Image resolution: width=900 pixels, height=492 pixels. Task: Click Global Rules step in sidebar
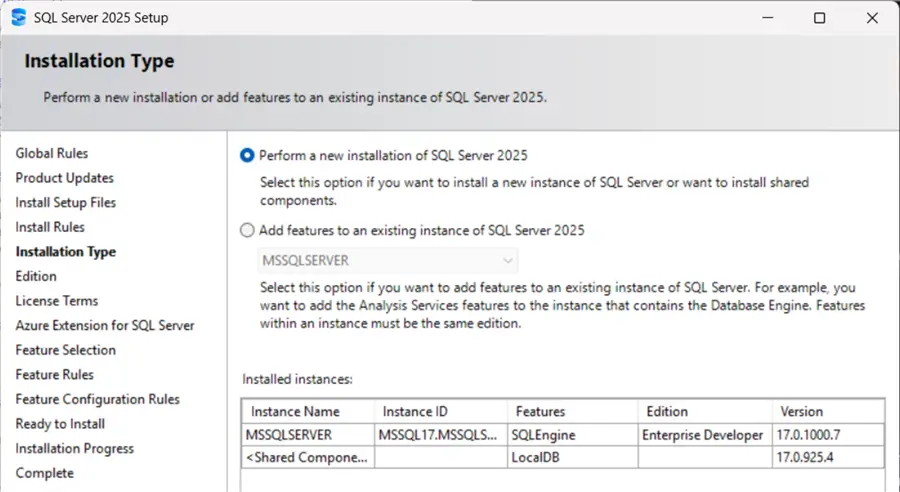tap(52, 153)
